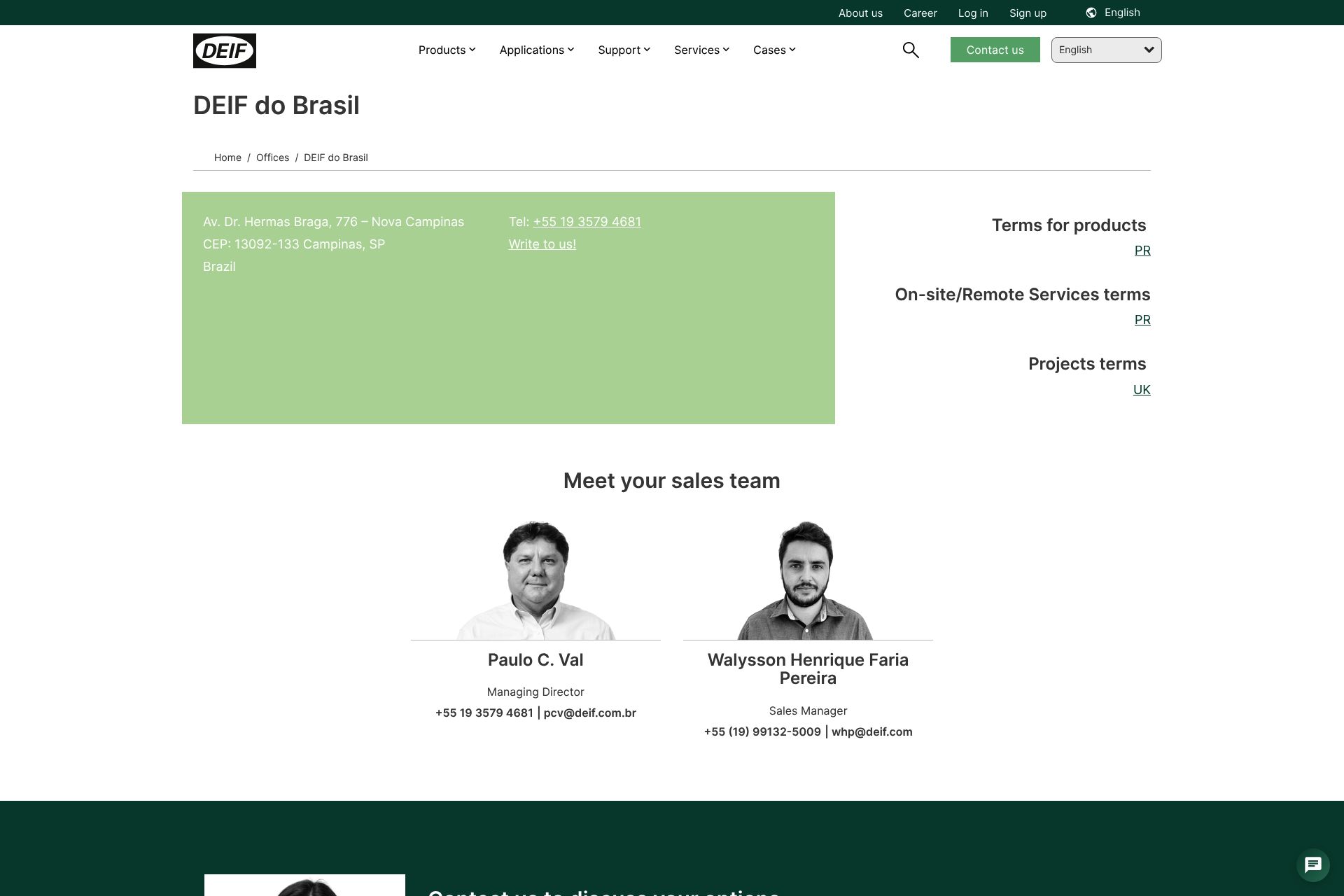
Task: Click the globe language icon
Action: tap(1091, 13)
